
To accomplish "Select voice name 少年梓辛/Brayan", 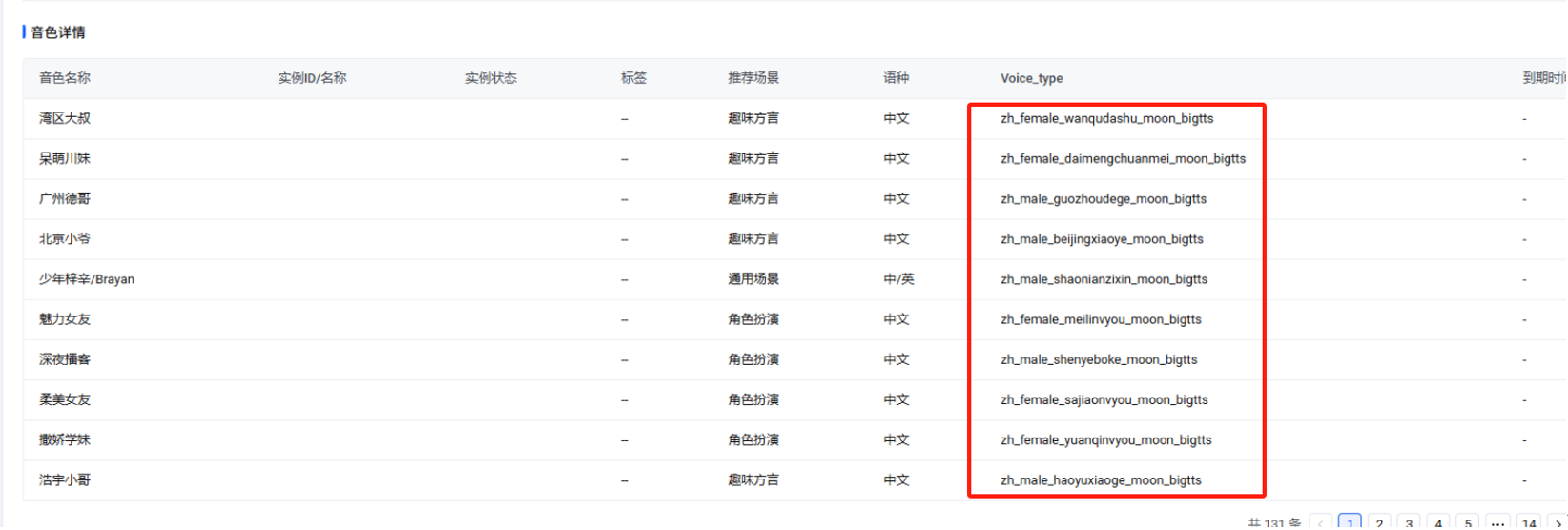I will pyautogui.click(x=87, y=279).
